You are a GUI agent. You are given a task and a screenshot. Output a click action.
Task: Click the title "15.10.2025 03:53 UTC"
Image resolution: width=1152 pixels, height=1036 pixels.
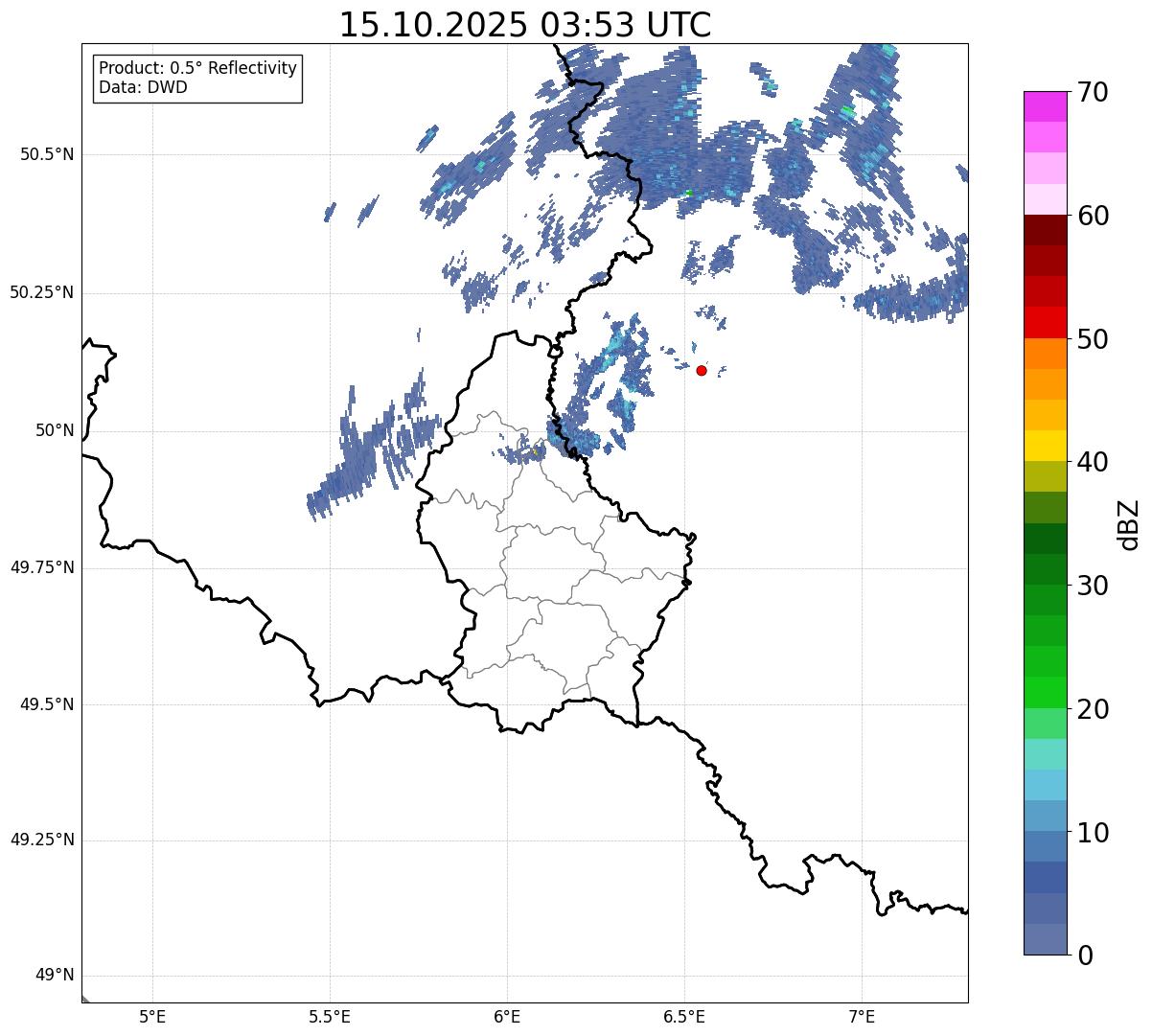tap(525, 25)
